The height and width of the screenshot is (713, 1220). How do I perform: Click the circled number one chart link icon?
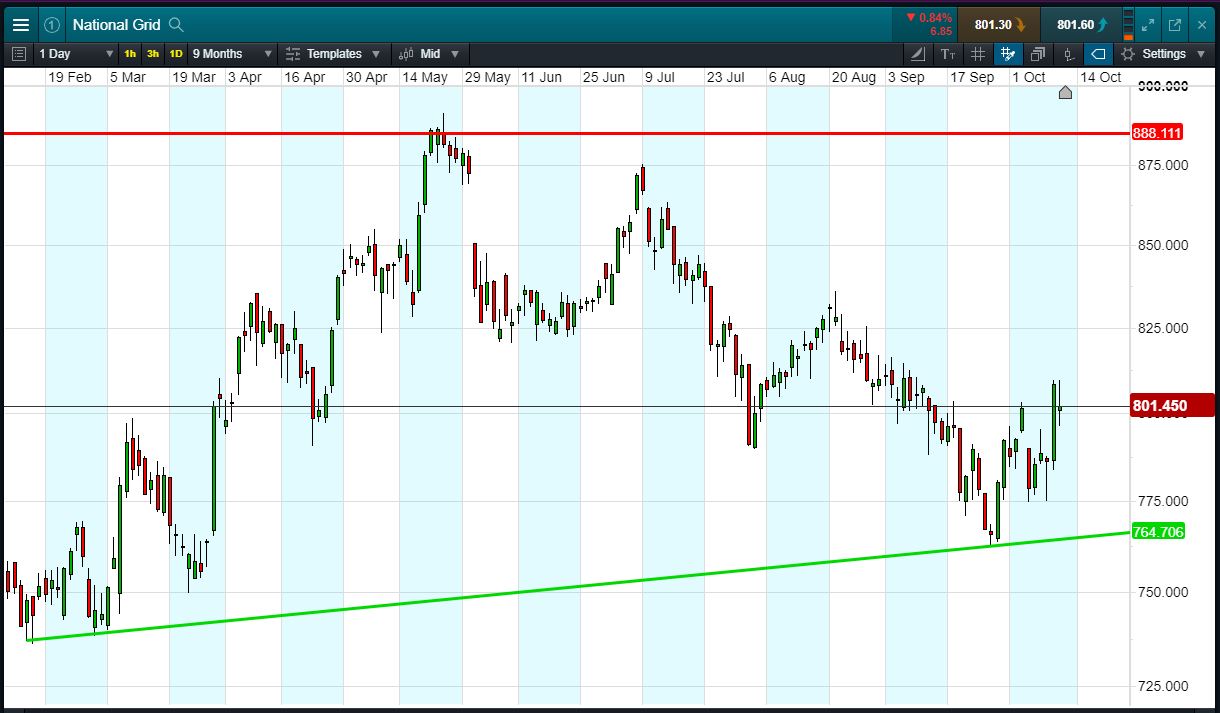click(x=52, y=25)
